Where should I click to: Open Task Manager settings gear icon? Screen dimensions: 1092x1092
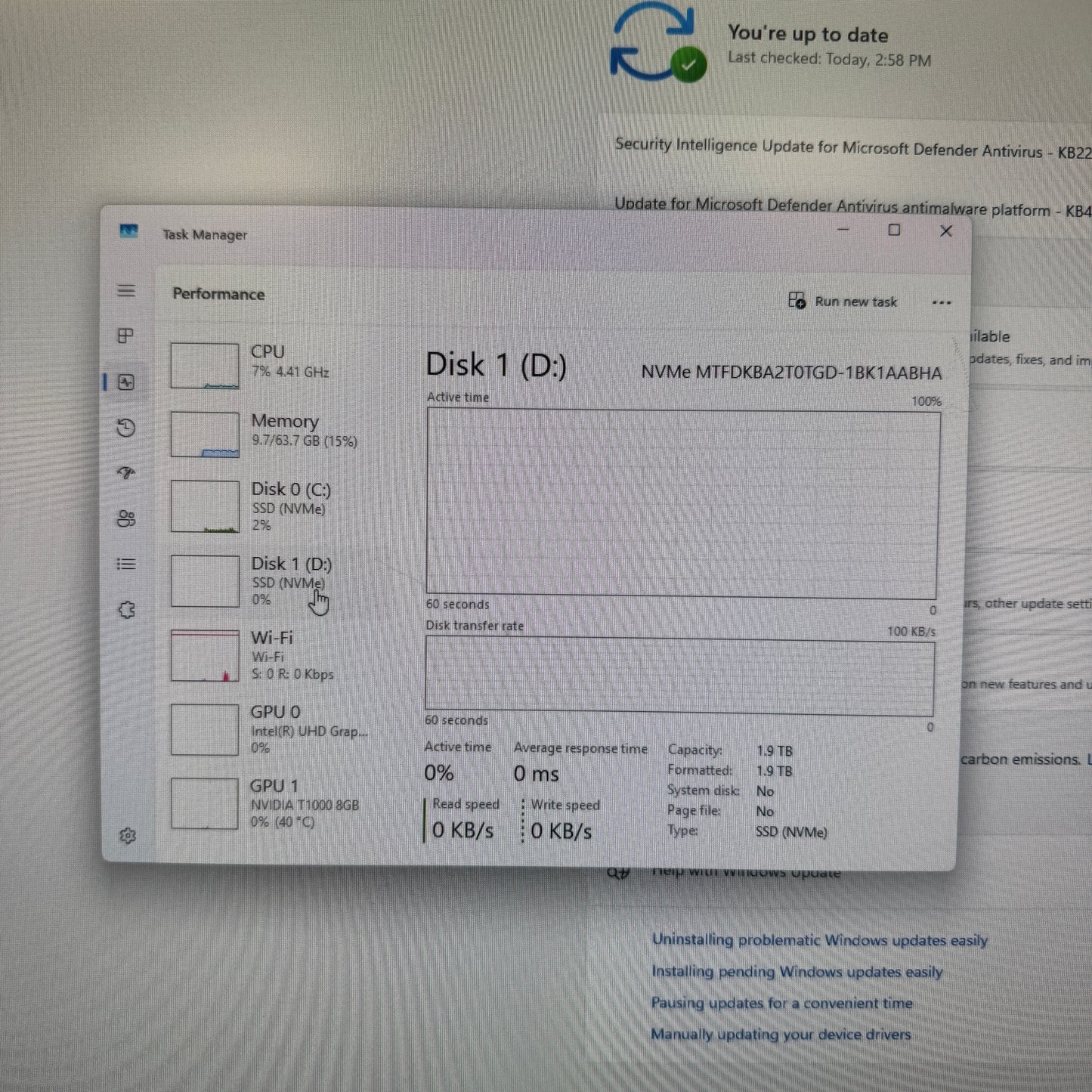(128, 835)
